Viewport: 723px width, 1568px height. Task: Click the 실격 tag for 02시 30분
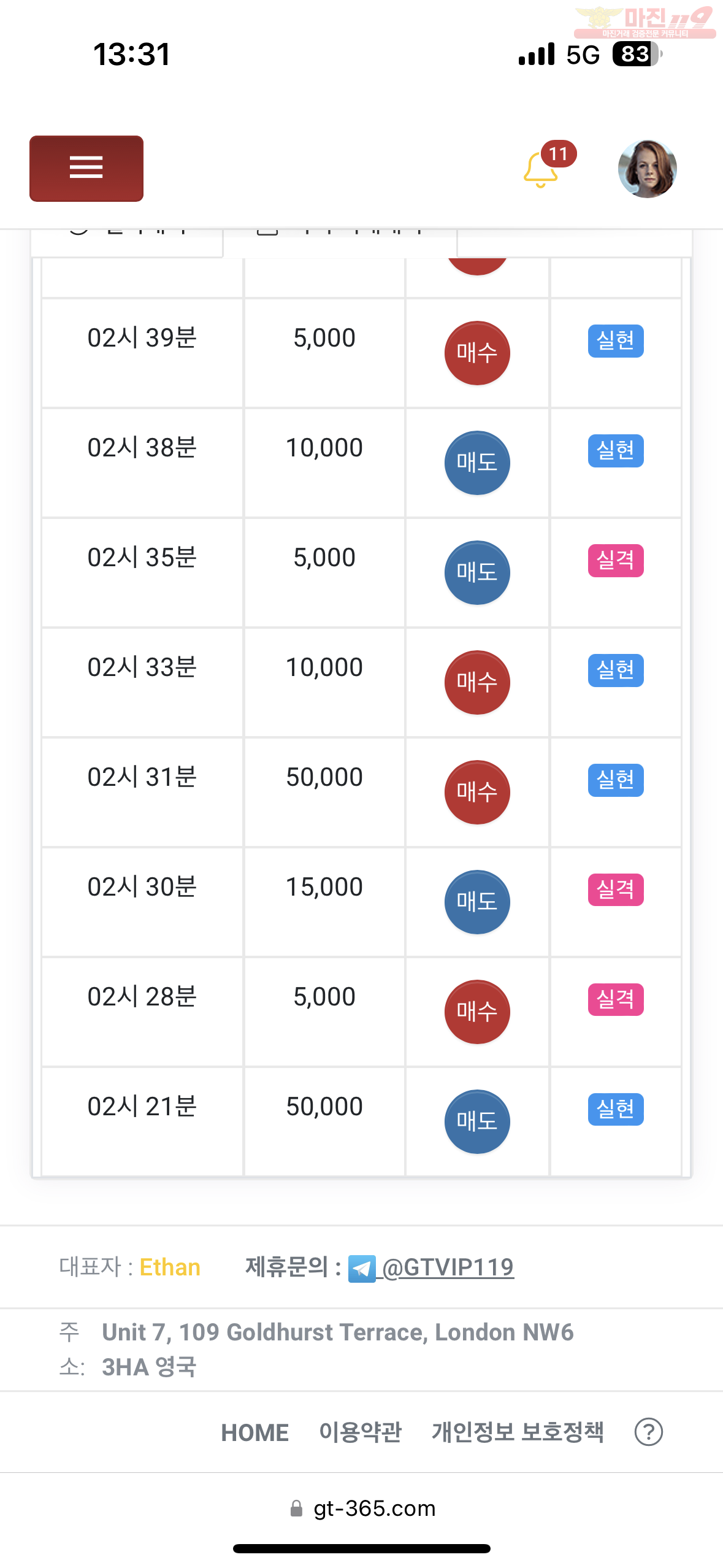[616, 890]
